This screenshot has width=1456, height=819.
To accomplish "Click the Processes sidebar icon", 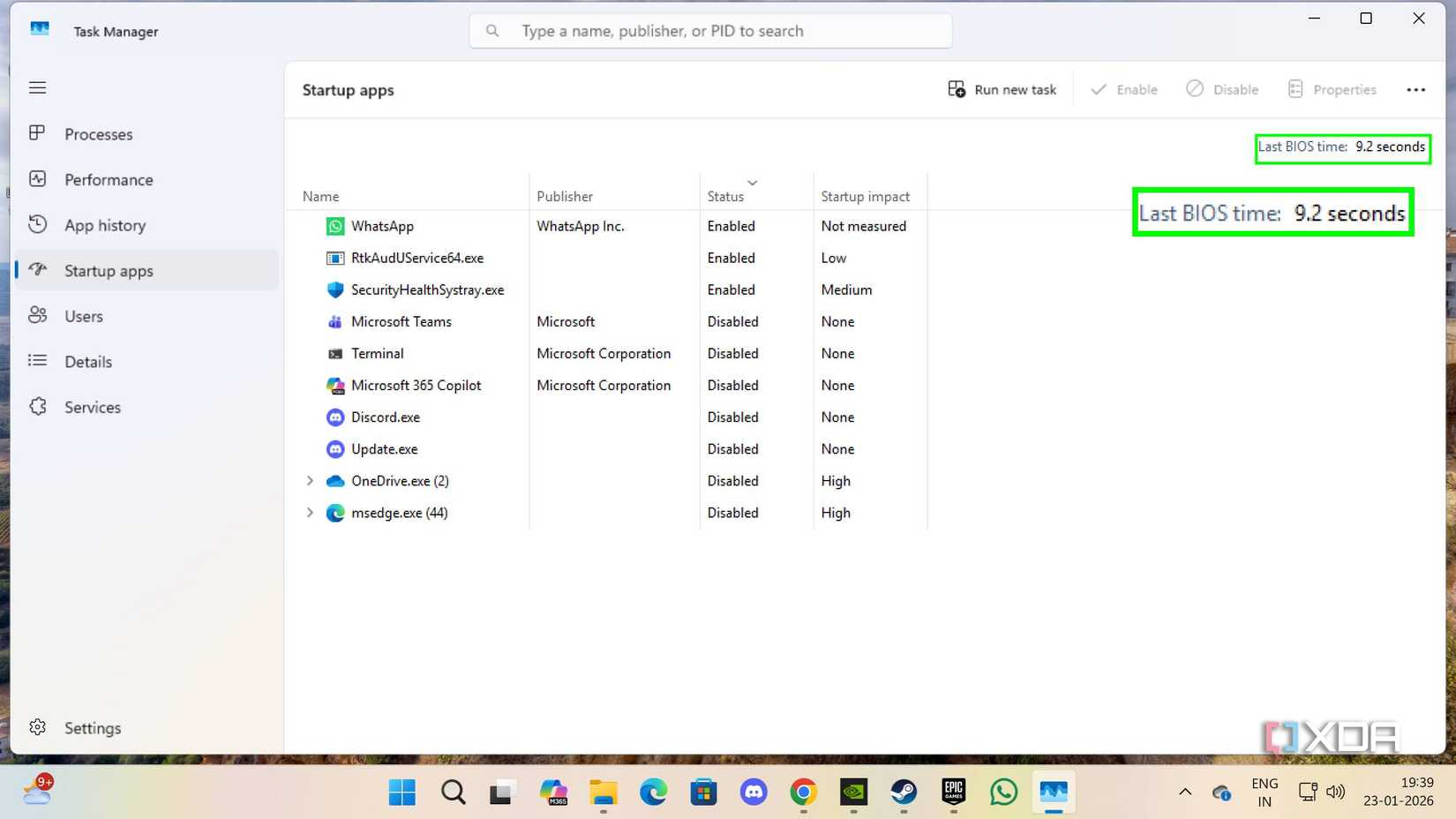I will 37,133.
